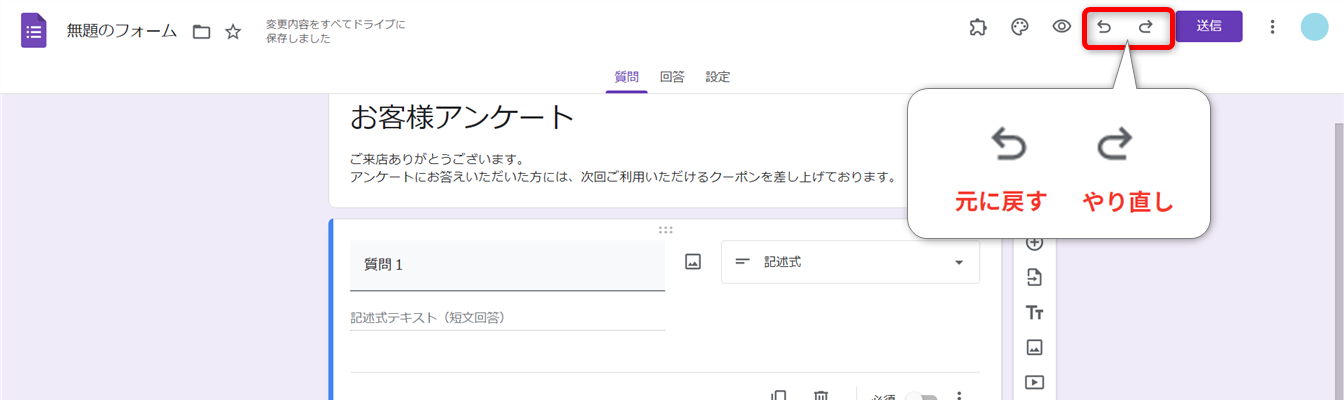Open the theme customization palette
The width and height of the screenshot is (1344, 400).
[x=1020, y=27]
